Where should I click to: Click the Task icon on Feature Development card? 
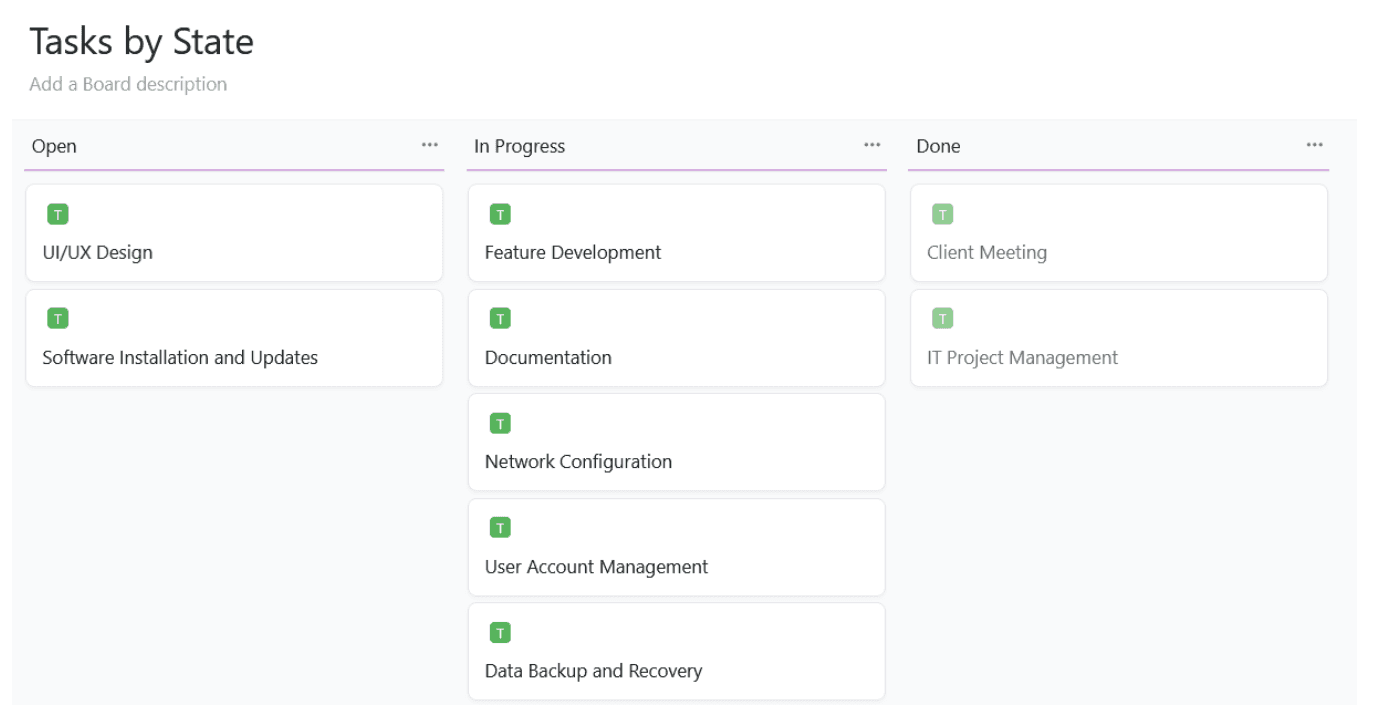[x=500, y=213]
